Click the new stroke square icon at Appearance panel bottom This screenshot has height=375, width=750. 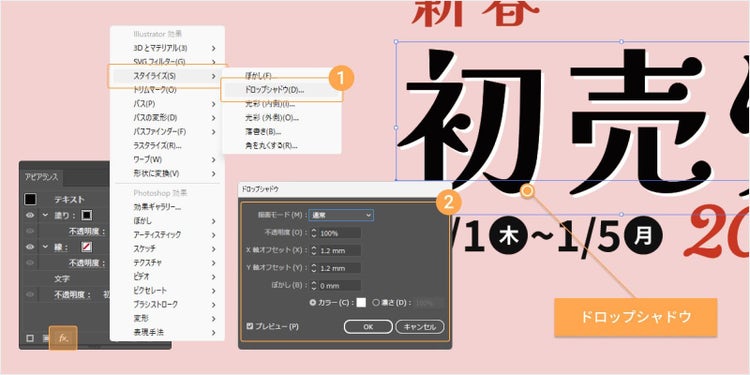pyautogui.click(x=30, y=338)
